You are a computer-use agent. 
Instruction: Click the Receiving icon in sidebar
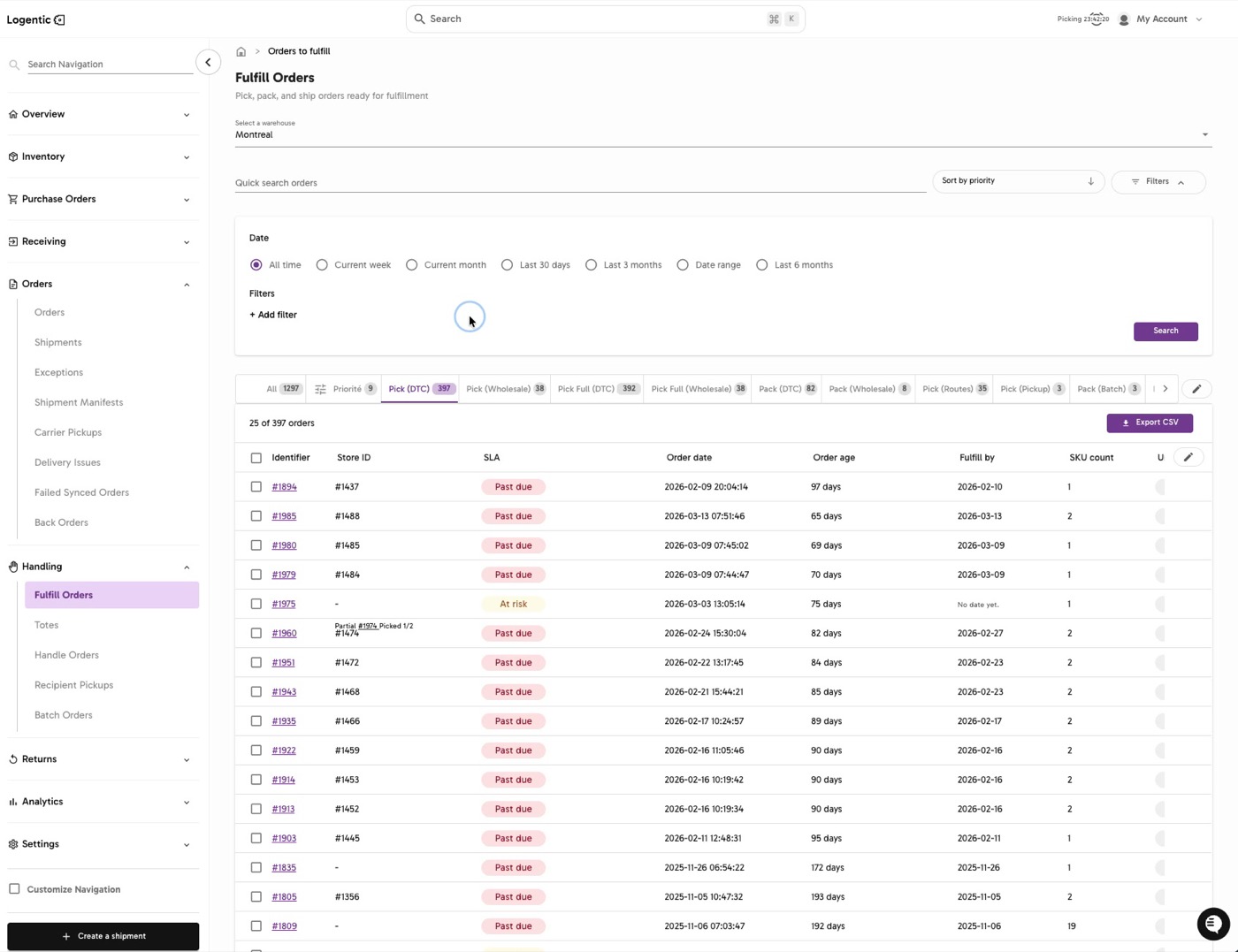click(x=12, y=241)
